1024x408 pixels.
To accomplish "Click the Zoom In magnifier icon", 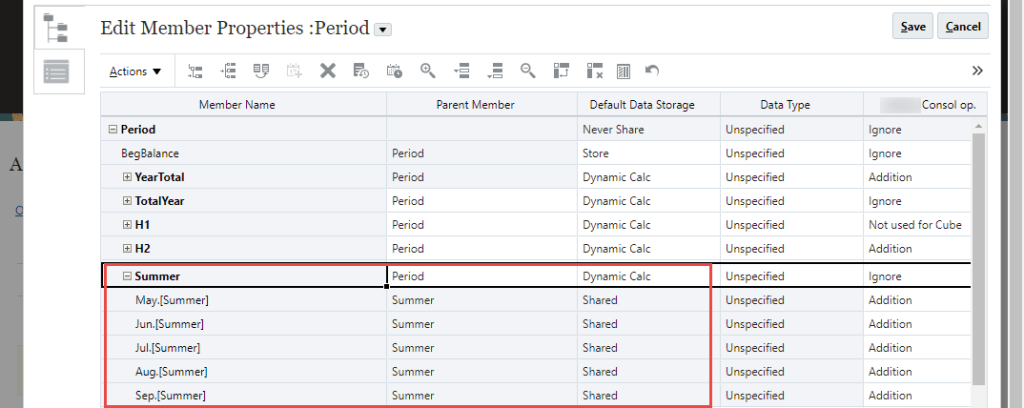I will click(x=428, y=71).
